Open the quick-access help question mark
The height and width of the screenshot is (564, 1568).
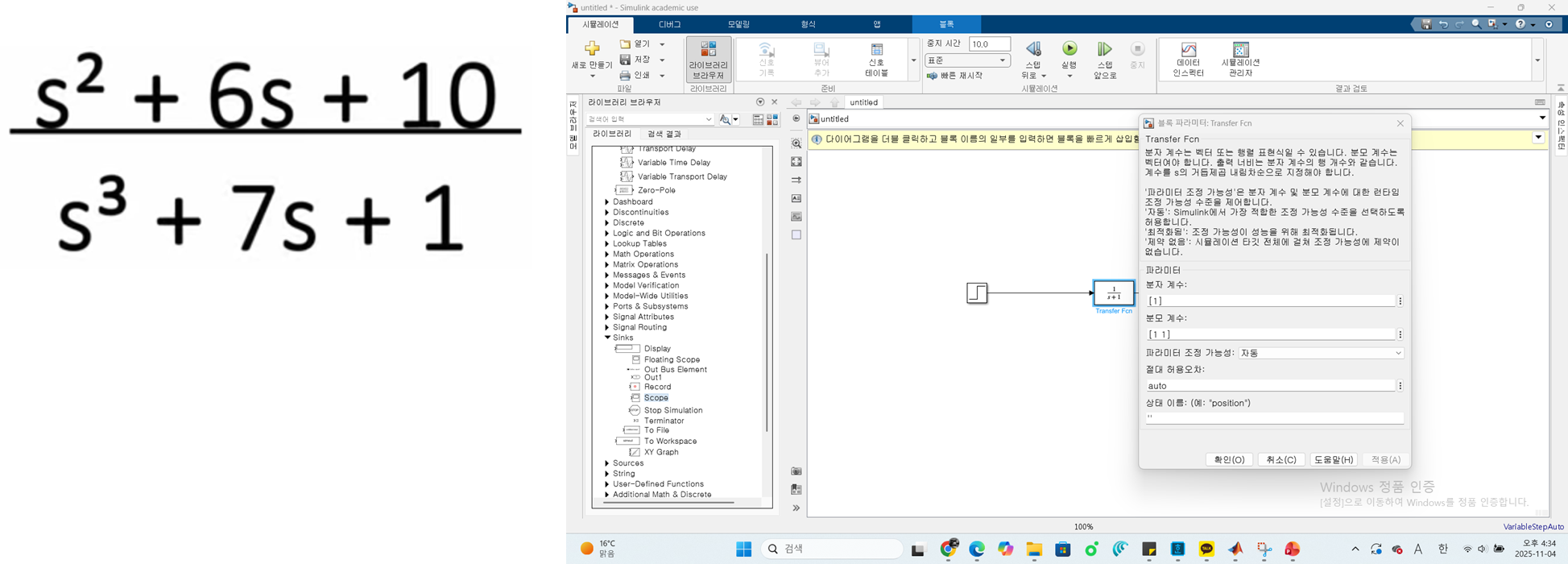click(1520, 24)
